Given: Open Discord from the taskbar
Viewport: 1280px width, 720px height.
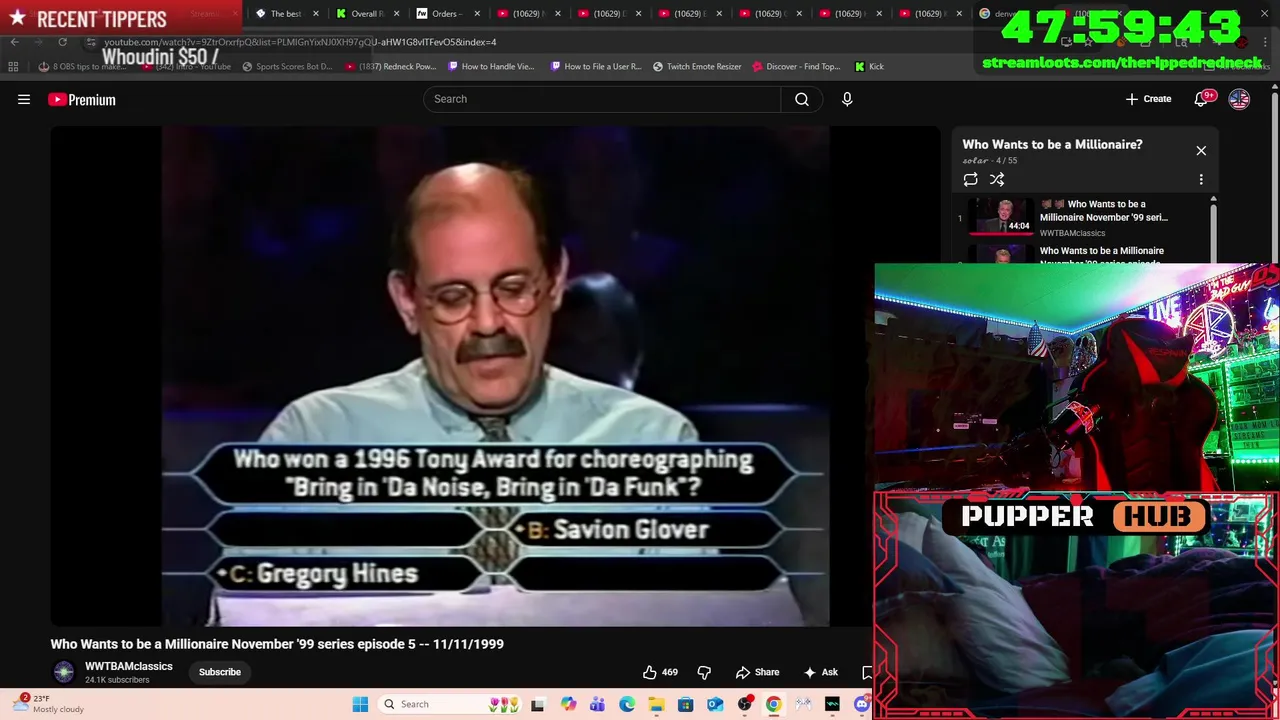Looking at the screenshot, I should pyautogui.click(x=862, y=704).
